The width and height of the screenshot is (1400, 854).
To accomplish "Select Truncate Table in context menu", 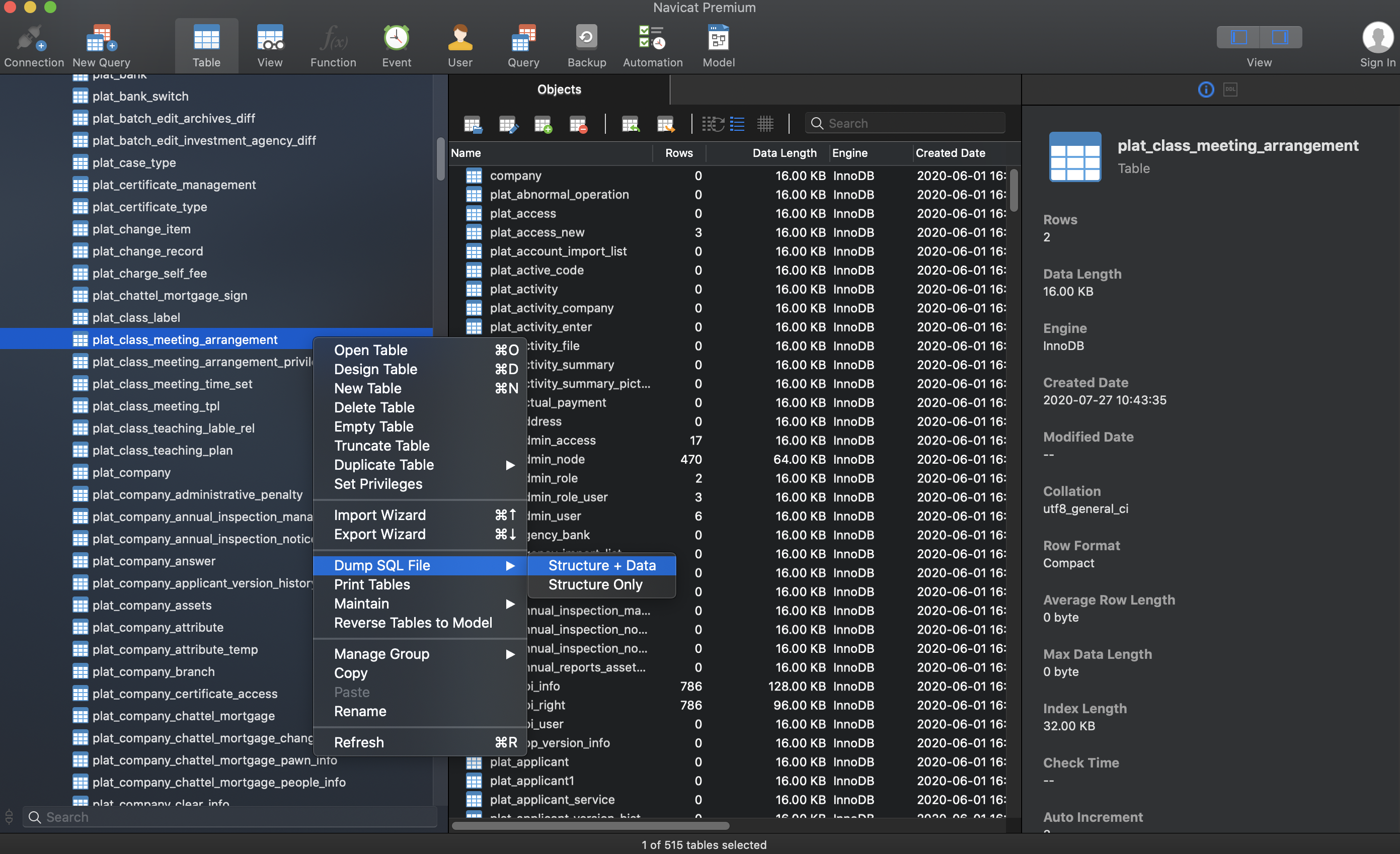I will (x=382, y=445).
